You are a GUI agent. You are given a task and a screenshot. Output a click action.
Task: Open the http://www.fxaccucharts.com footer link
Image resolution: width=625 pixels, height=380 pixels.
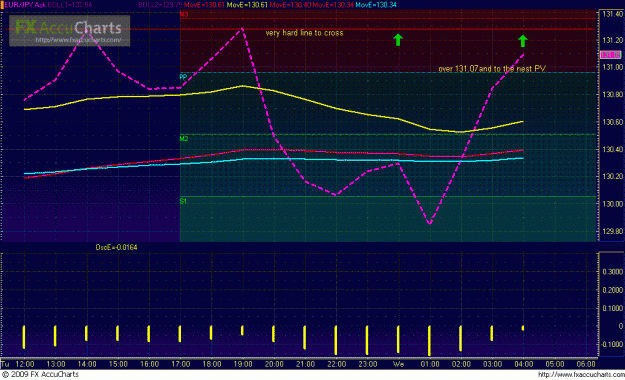(581, 374)
